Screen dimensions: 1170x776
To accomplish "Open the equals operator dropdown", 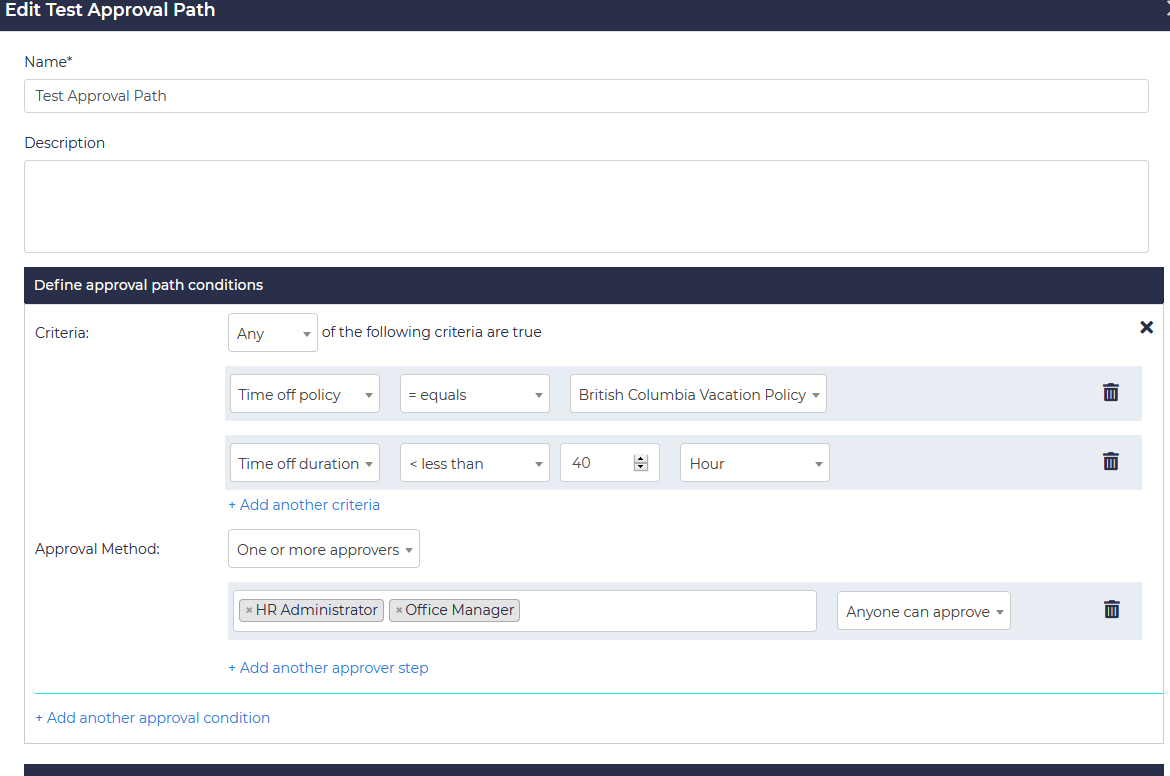I will [x=474, y=393].
